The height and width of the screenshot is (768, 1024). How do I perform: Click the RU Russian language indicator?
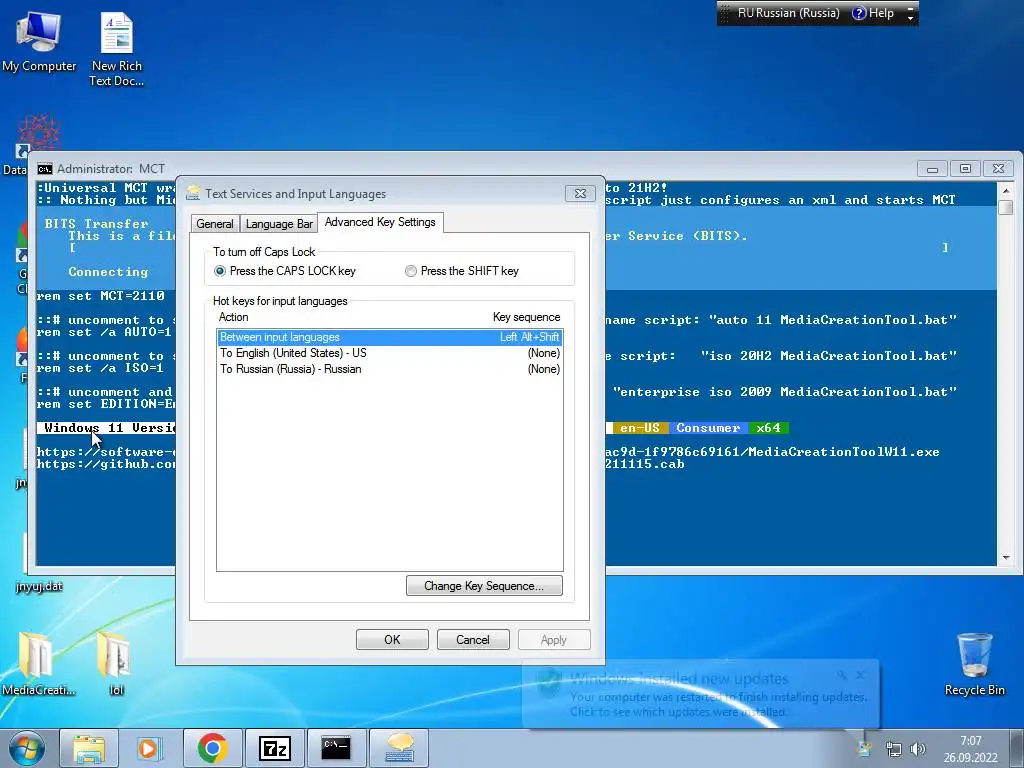click(x=788, y=13)
